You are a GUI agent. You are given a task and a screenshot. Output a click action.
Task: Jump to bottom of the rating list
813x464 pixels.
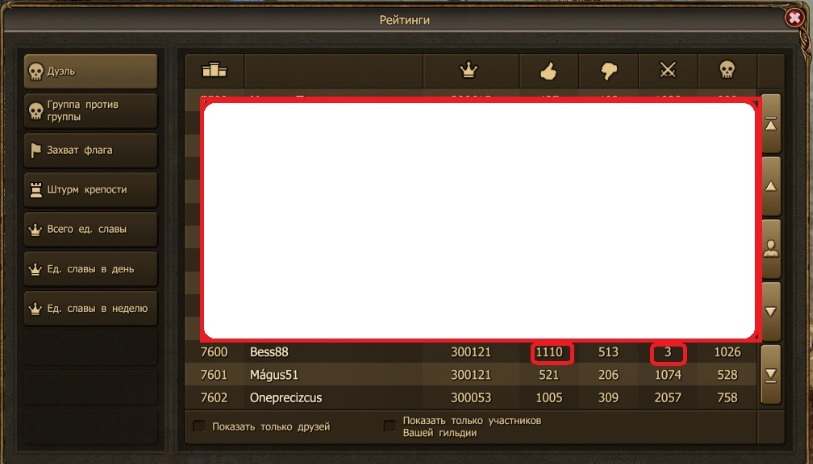tap(771, 374)
